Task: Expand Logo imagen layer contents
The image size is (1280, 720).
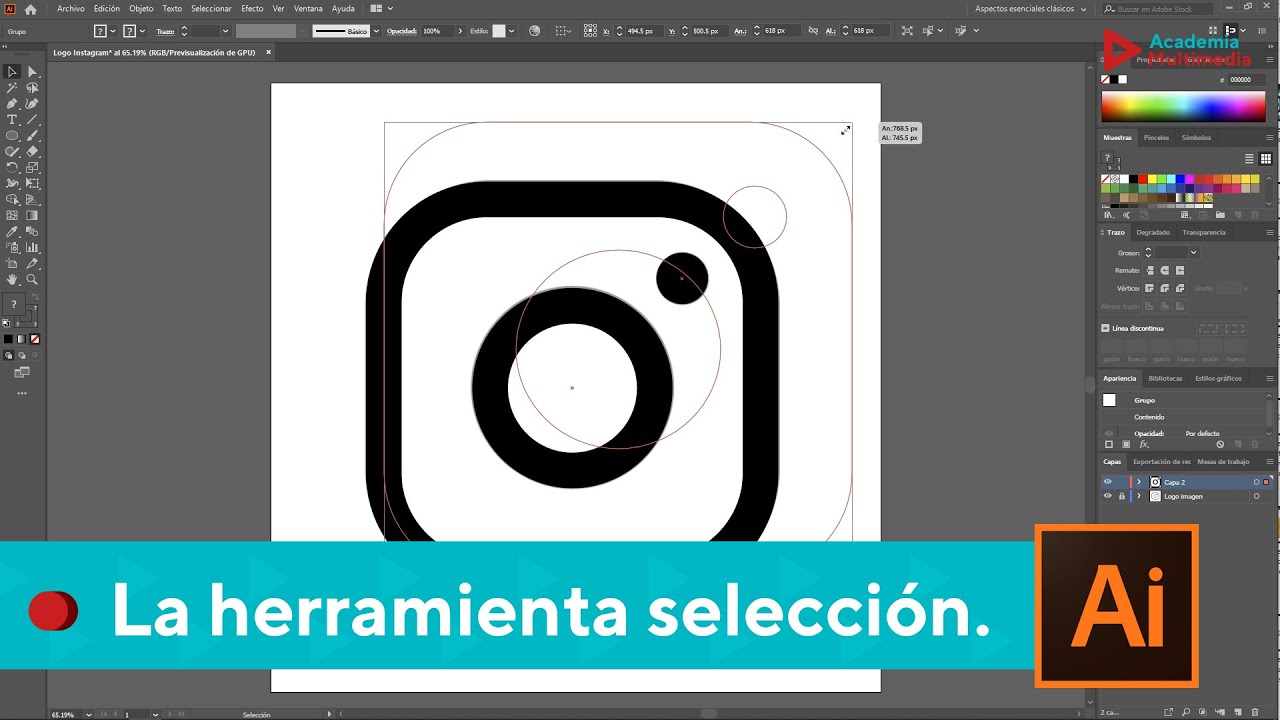Action: 1138,496
